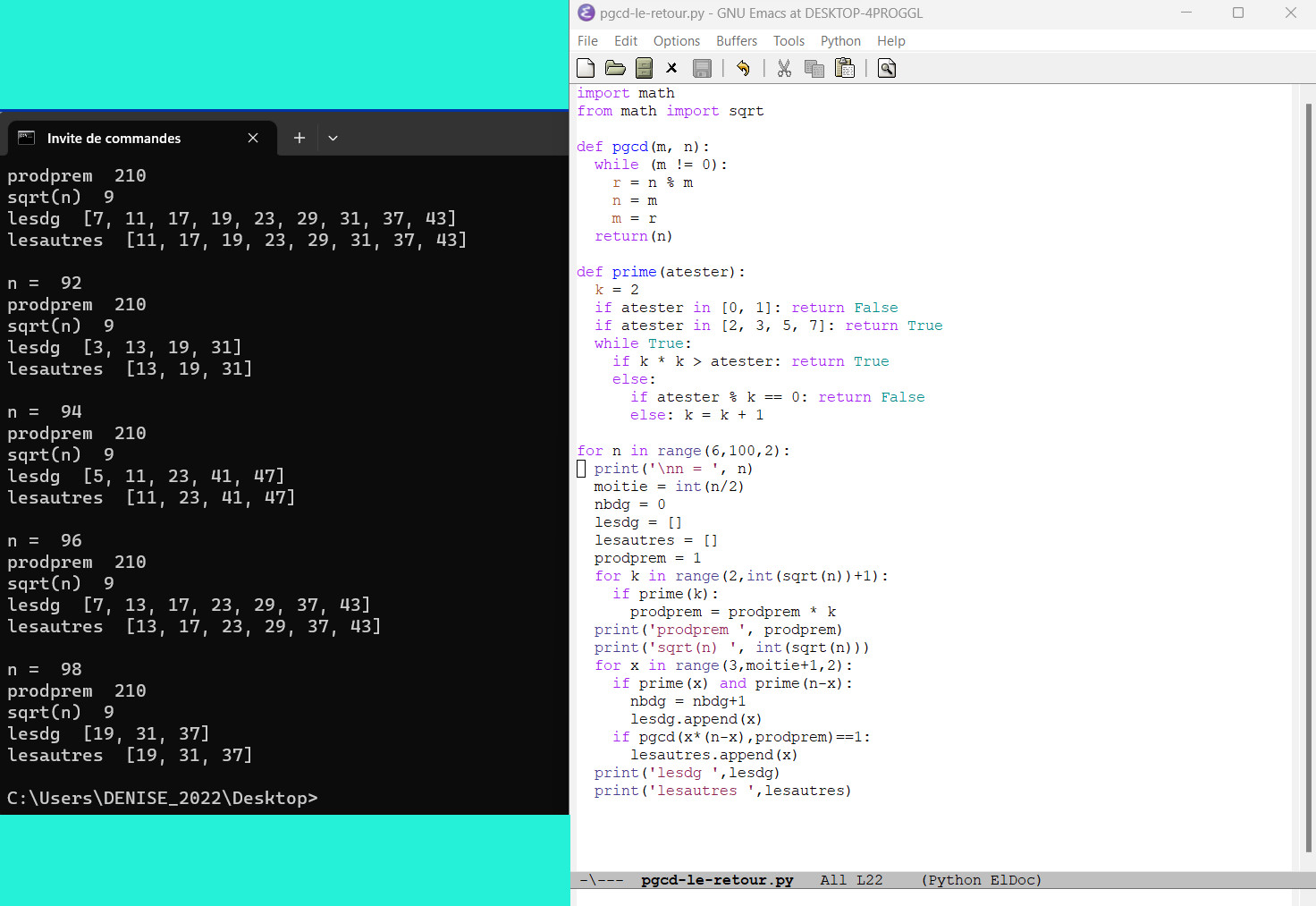This screenshot has height=906, width=1316.
Task: Open the directory cabinet icon
Action: click(x=644, y=68)
